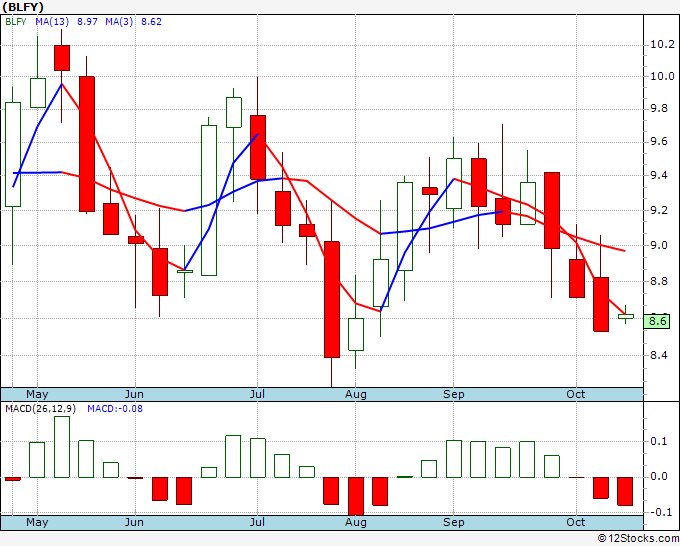Click the last small green candlestick near 8.6
680x546 pixels.
pyautogui.click(x=626, y=316)
